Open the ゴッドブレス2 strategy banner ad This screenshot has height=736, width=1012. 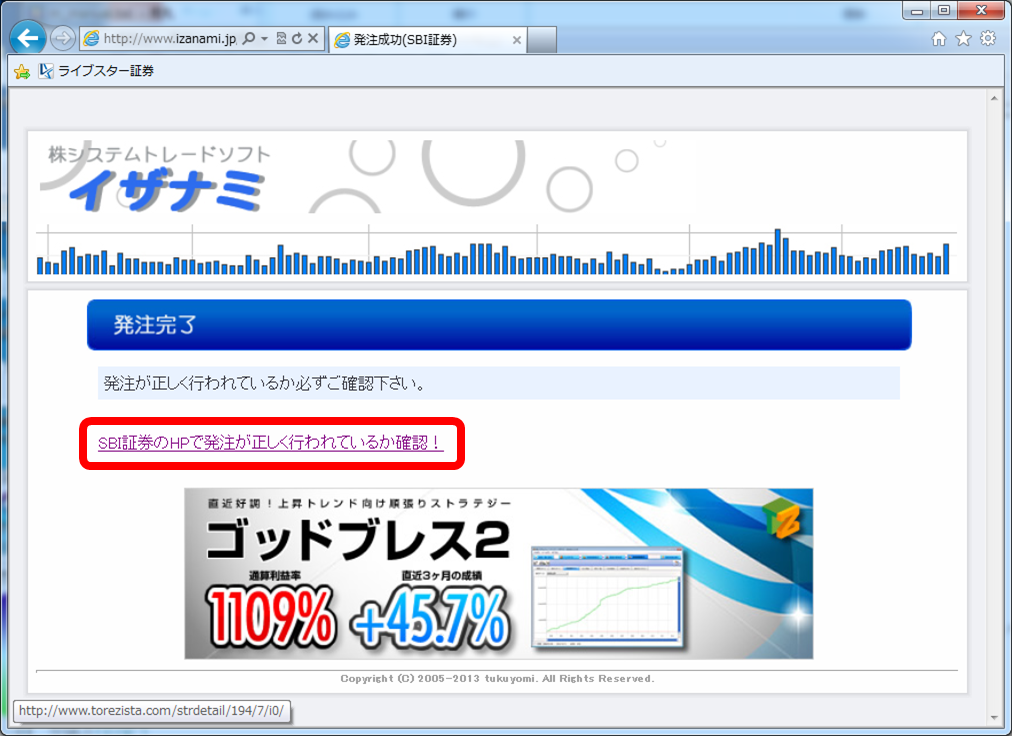[x=498, y=573]
